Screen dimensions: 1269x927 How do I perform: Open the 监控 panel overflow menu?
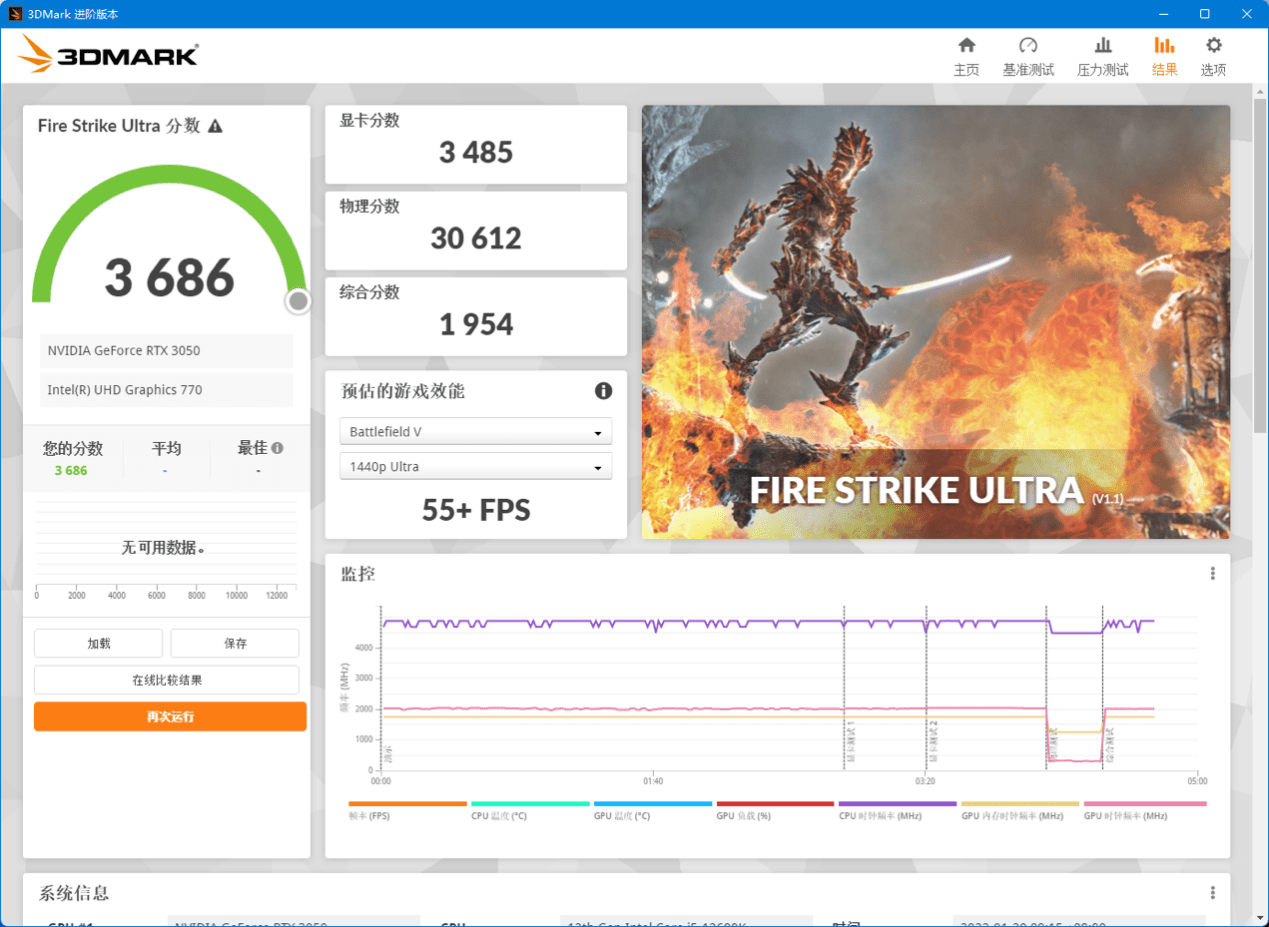(1212, 573)
